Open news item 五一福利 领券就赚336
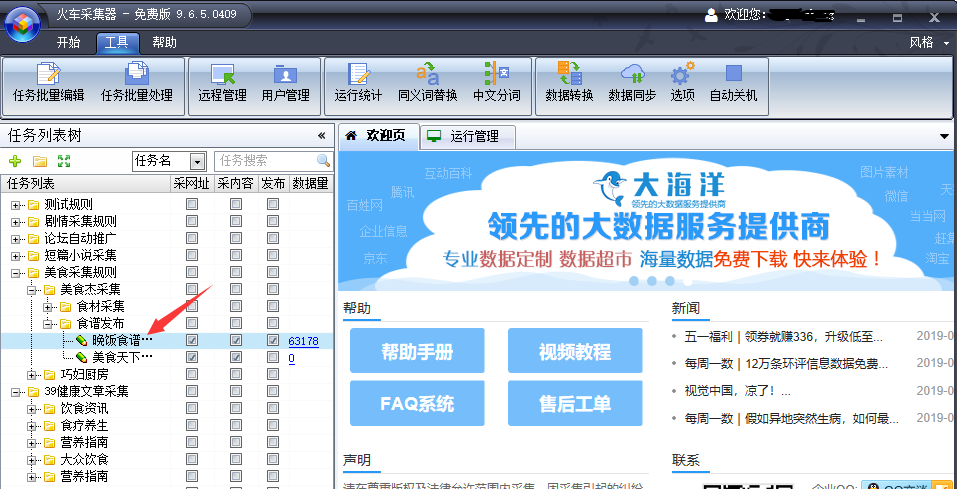The image size is (957, 489). pyautogui.click(x=783, y=336)
